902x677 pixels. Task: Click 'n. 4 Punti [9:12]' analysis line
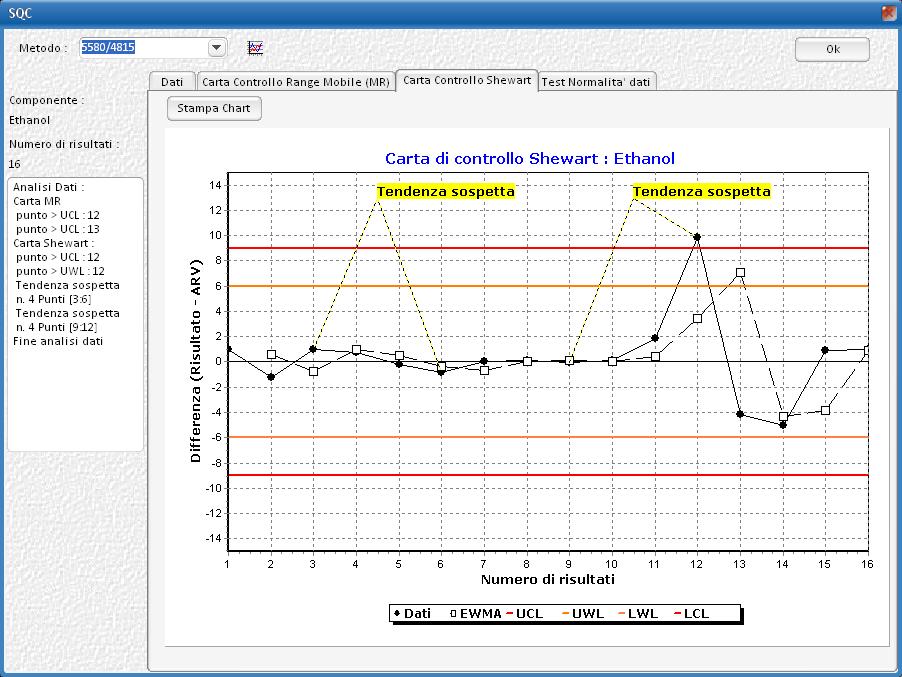click(x=56, y=327)
